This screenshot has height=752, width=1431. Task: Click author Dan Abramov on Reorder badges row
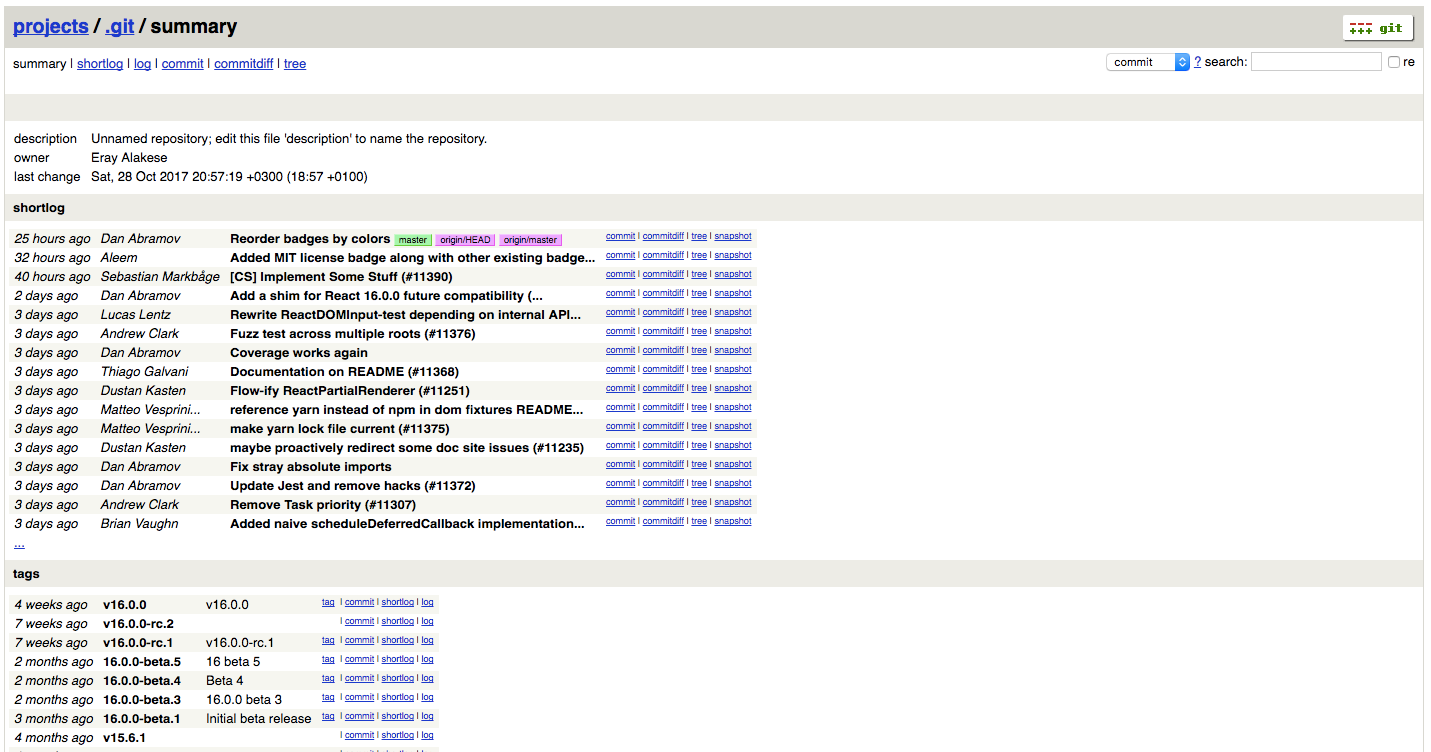(141, 239)
